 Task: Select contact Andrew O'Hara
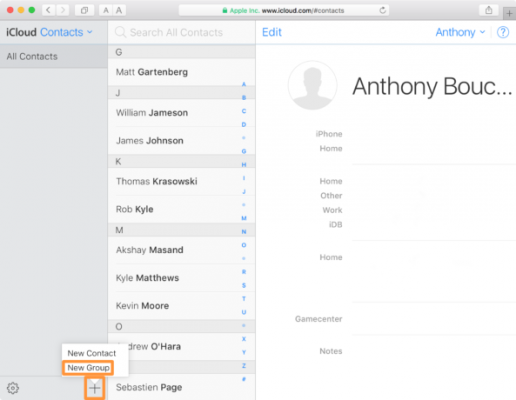pos(182,347)
